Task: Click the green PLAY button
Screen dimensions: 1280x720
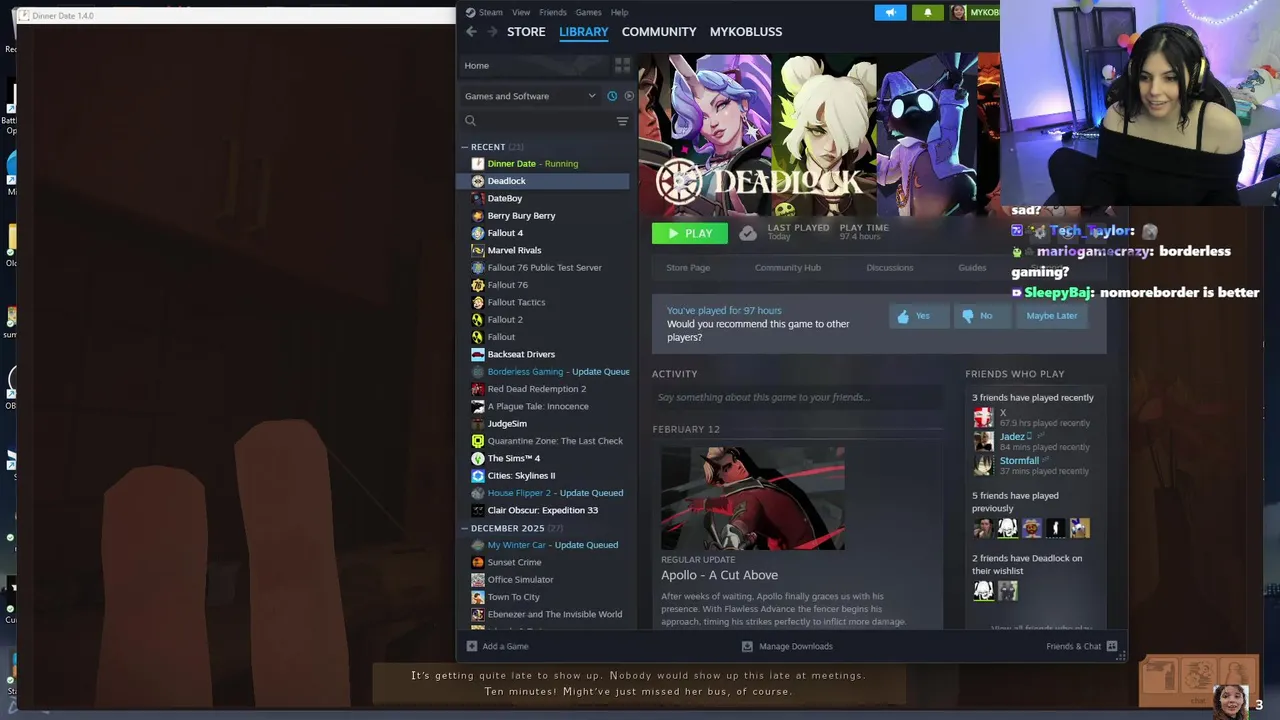Action: click(x=690, y=233)
